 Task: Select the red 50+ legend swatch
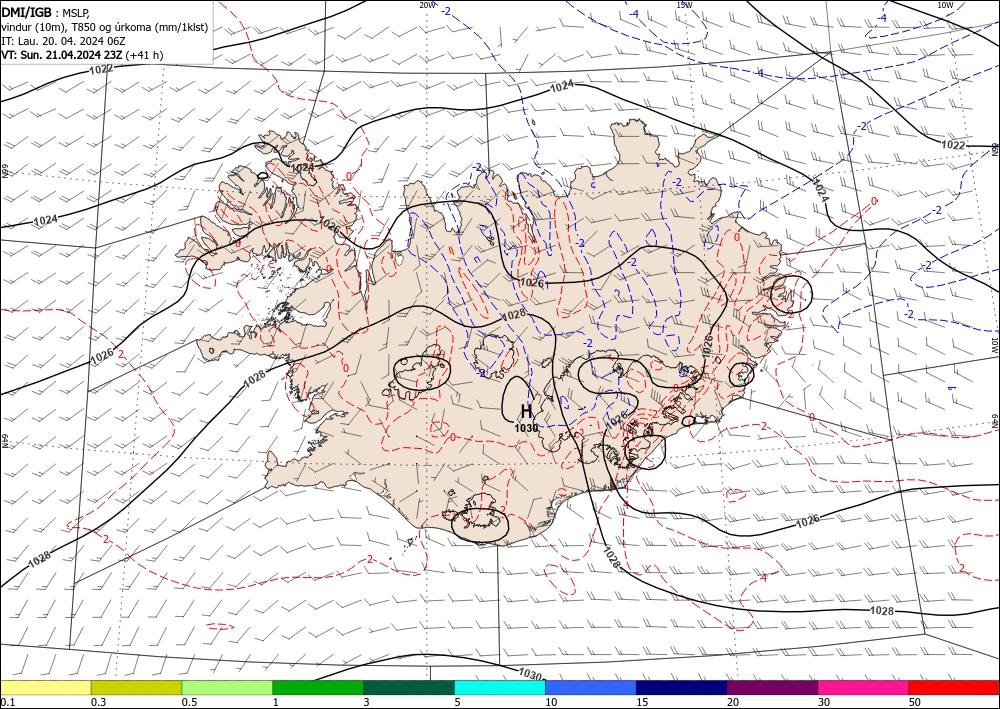(x=954, y=688)
